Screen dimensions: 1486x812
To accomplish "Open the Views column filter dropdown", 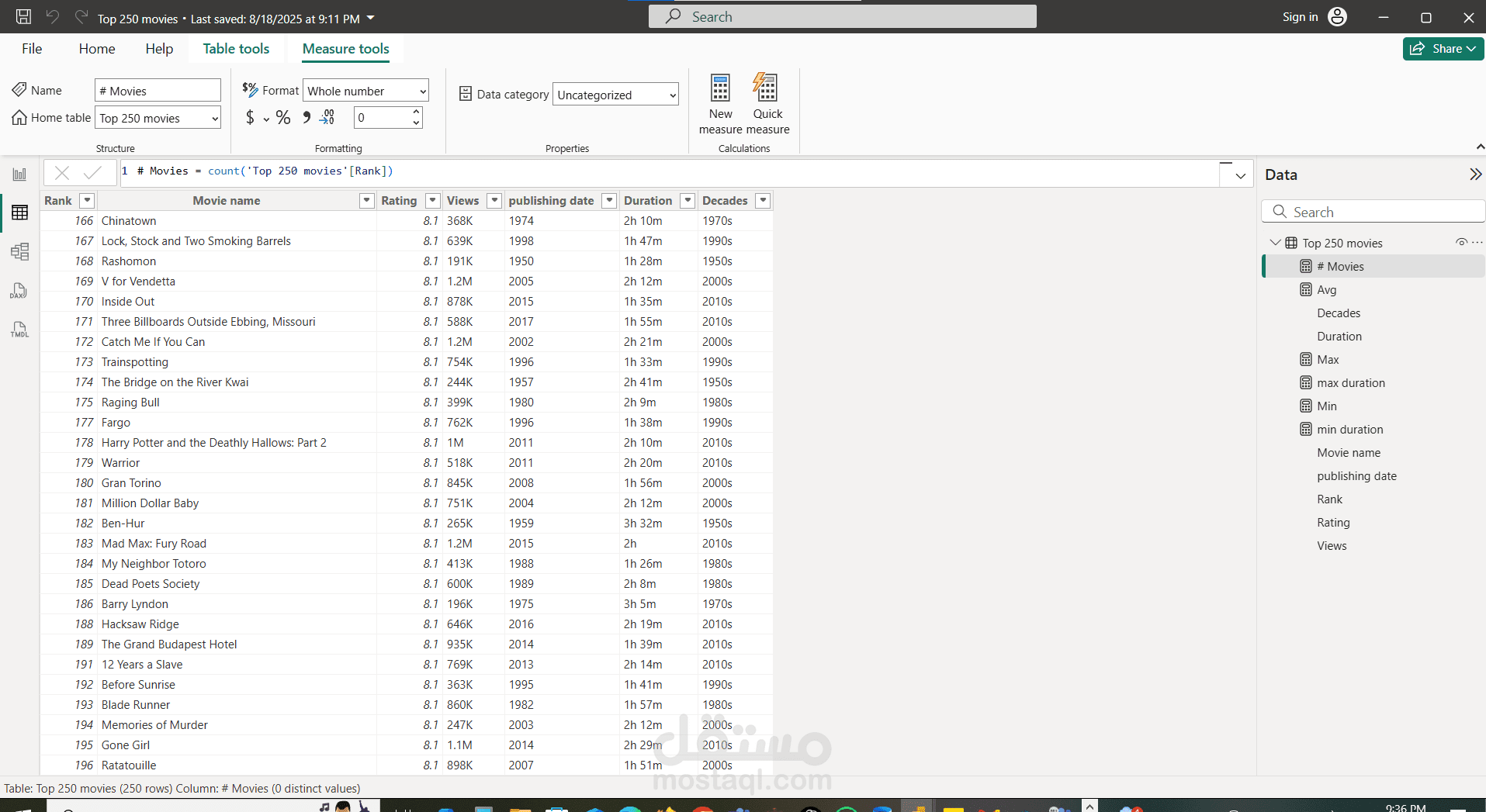I will [x=494, y=201].
